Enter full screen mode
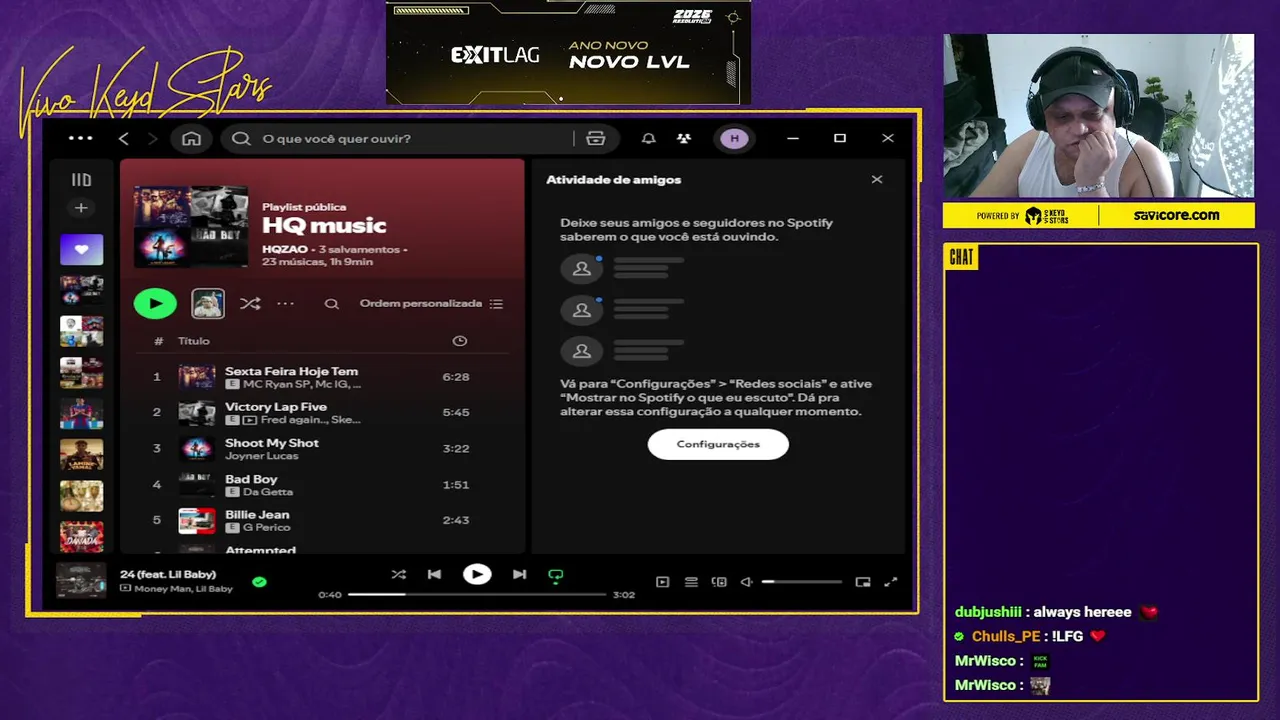The width and height of the screenshot is (1280, 720). tap(891, 582)
